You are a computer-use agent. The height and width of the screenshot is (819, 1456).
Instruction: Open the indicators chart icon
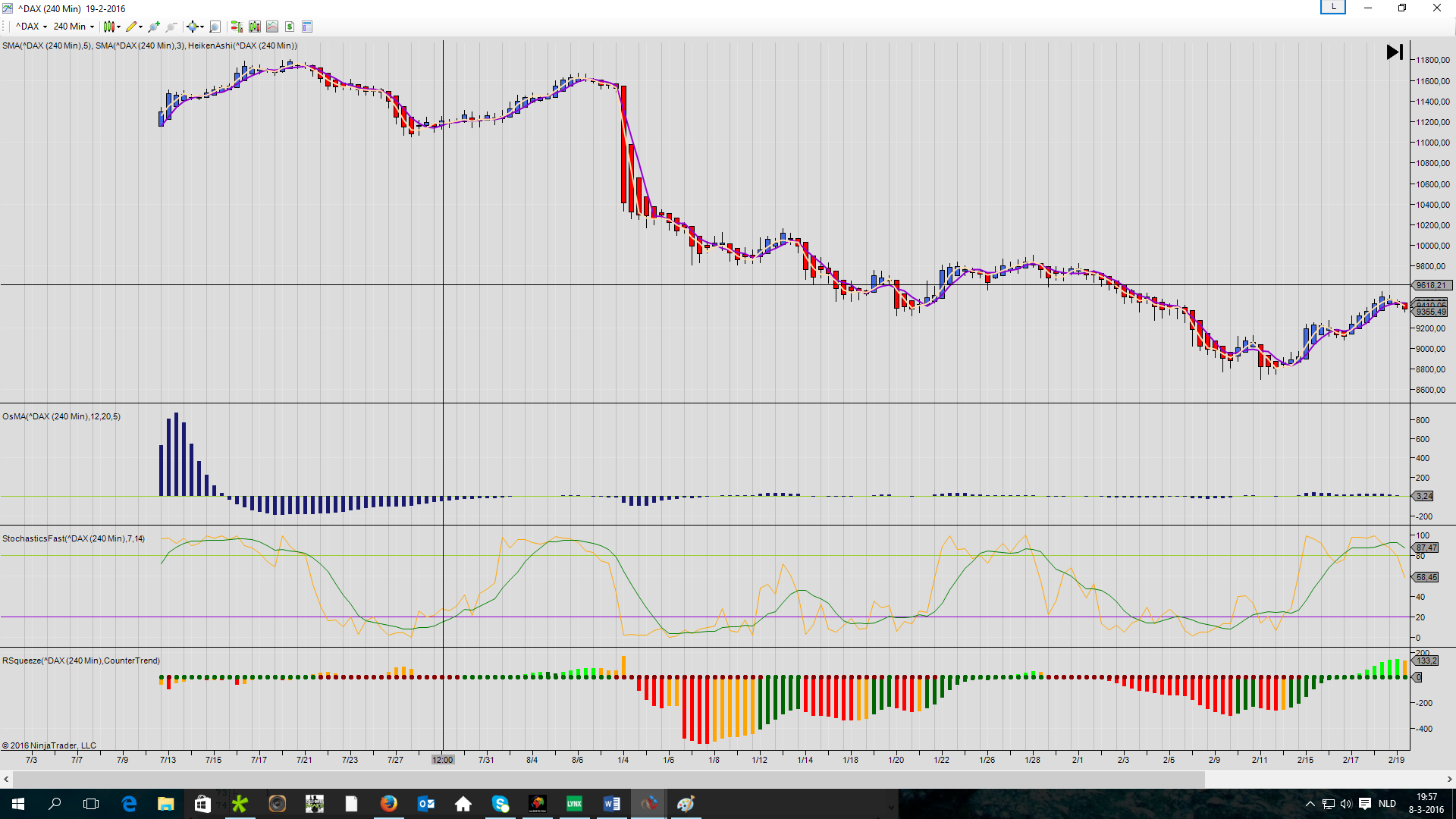coord(272,27)
